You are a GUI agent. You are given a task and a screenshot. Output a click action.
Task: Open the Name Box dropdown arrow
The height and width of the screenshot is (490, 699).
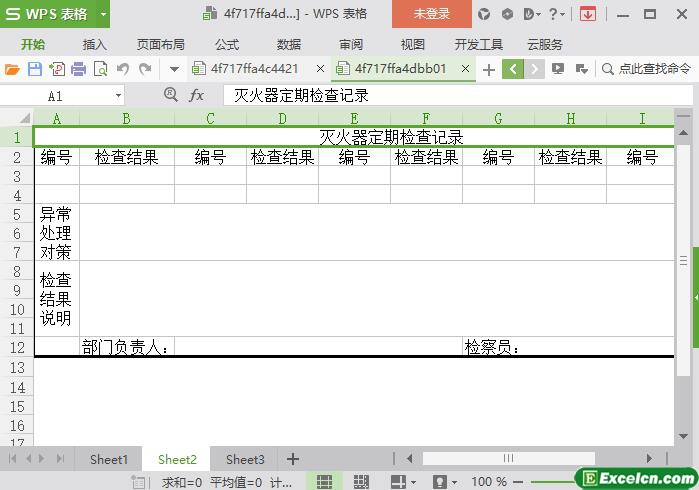click(x=118, y=95)
